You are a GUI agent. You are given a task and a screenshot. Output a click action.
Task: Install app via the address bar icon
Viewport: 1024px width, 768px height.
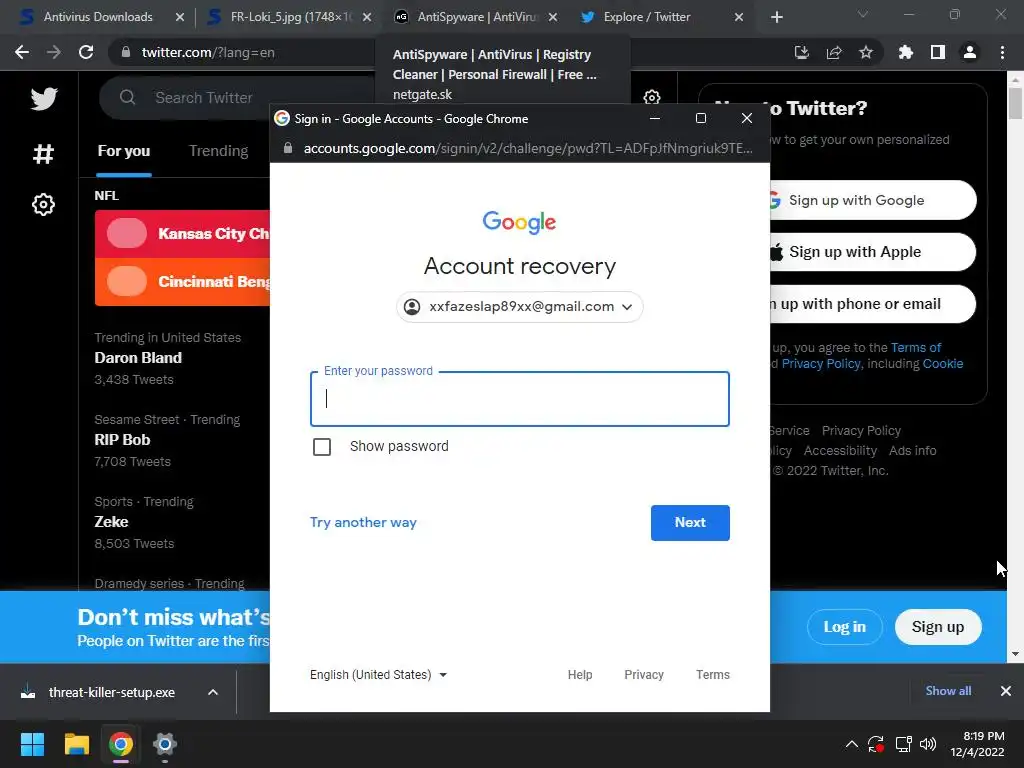point(801,52)
